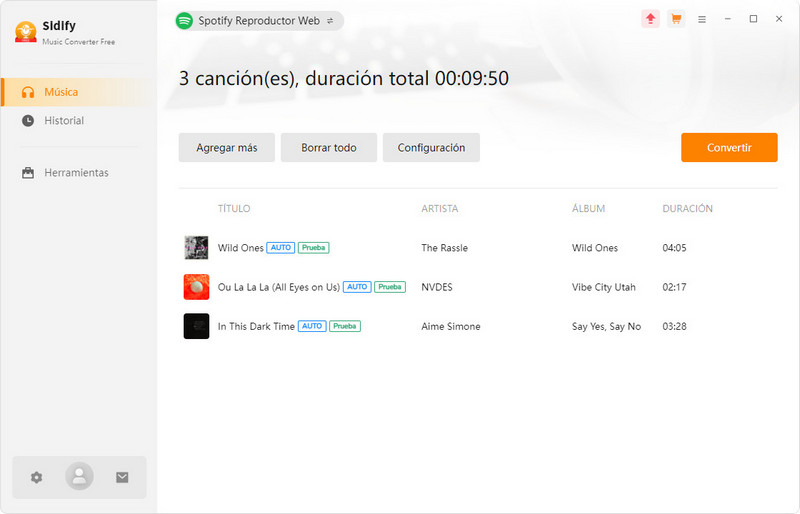
Task: Click the orange Convertir button
Action: coord(729,148)
